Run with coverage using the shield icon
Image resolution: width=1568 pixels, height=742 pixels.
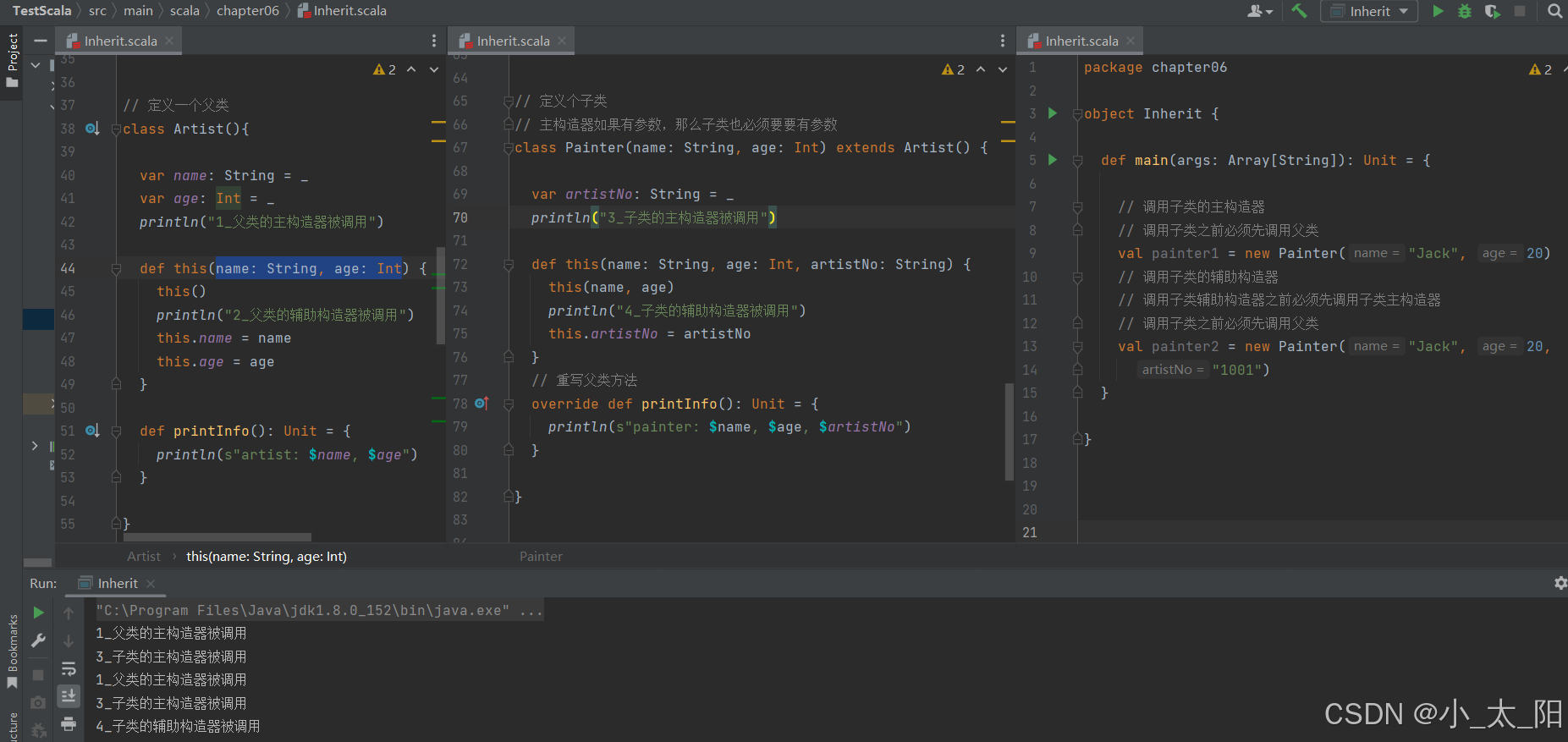coord(1492,11)
